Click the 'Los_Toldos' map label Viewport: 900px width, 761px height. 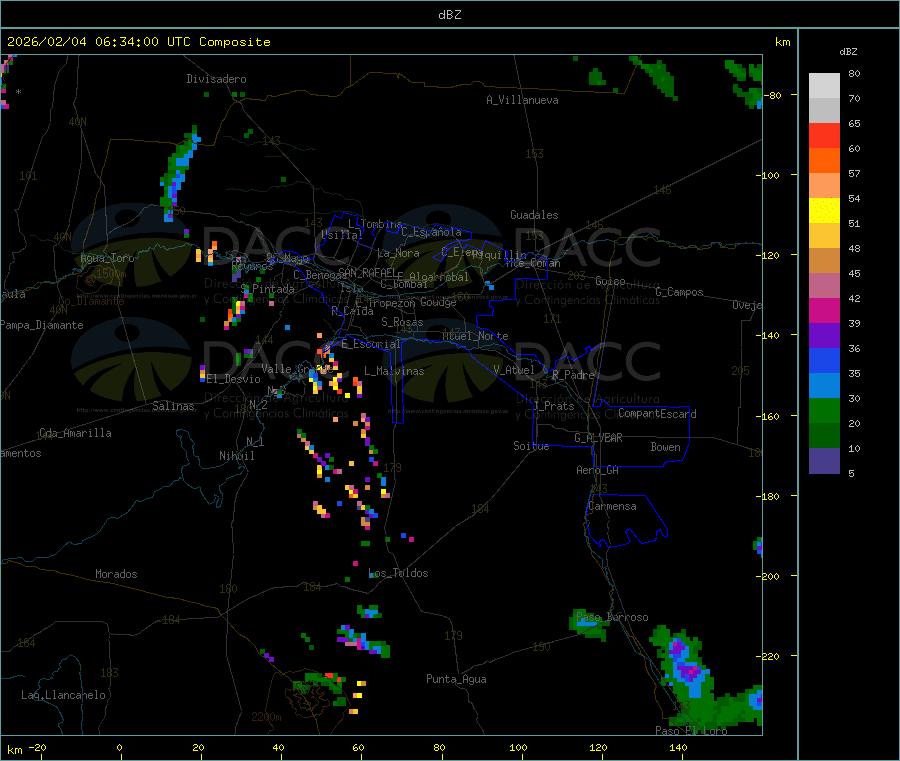click(x=398, y=573)
